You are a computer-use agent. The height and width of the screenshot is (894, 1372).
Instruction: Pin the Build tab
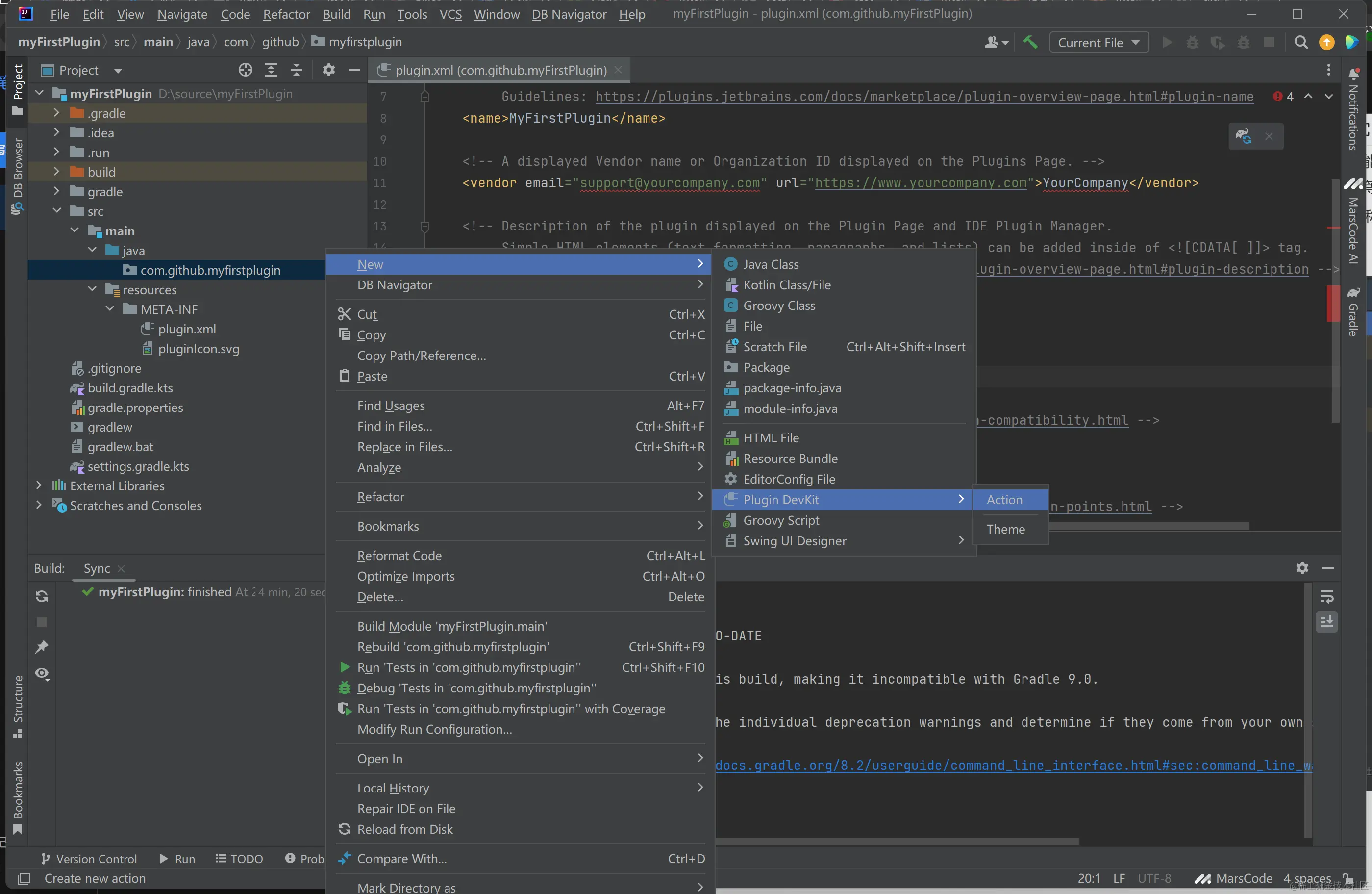tap(42, 648)
